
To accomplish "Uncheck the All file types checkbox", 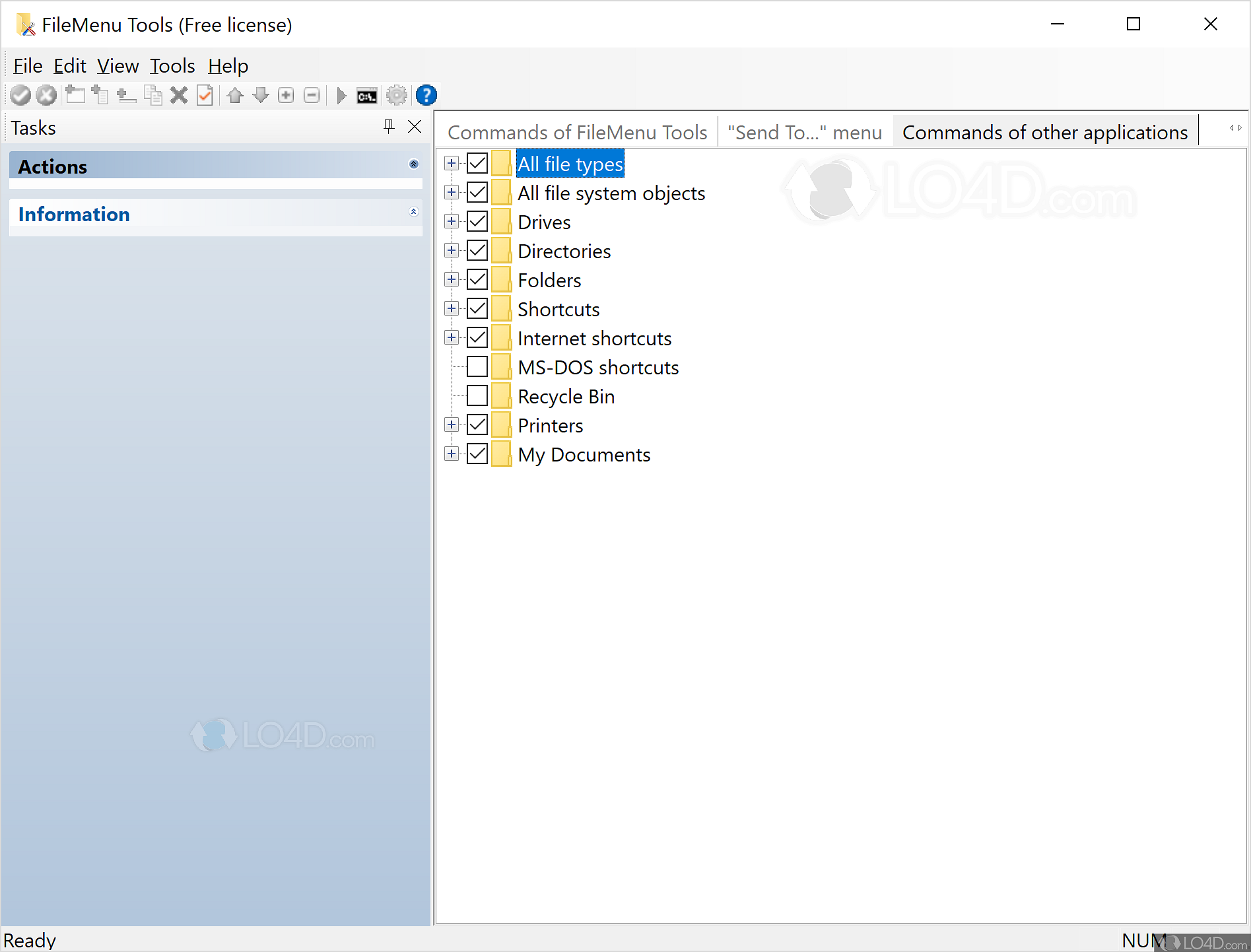I will (477, 163).
